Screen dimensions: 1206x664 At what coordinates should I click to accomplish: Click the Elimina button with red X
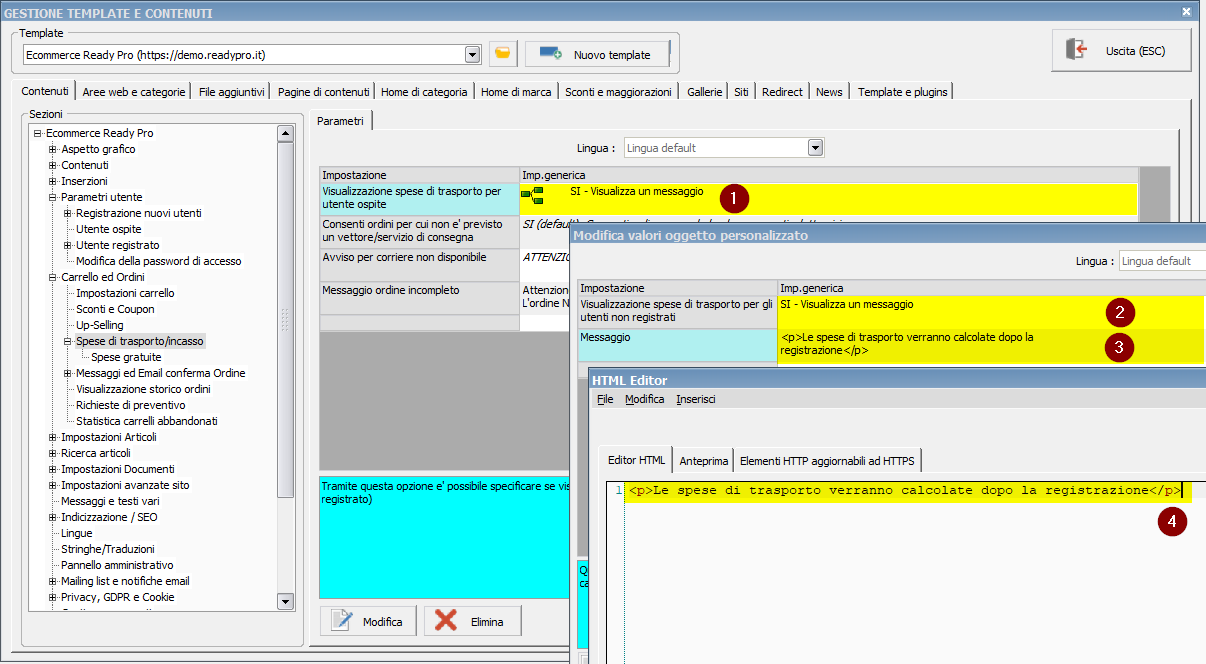pyautogui.click(x=472, y=621)
